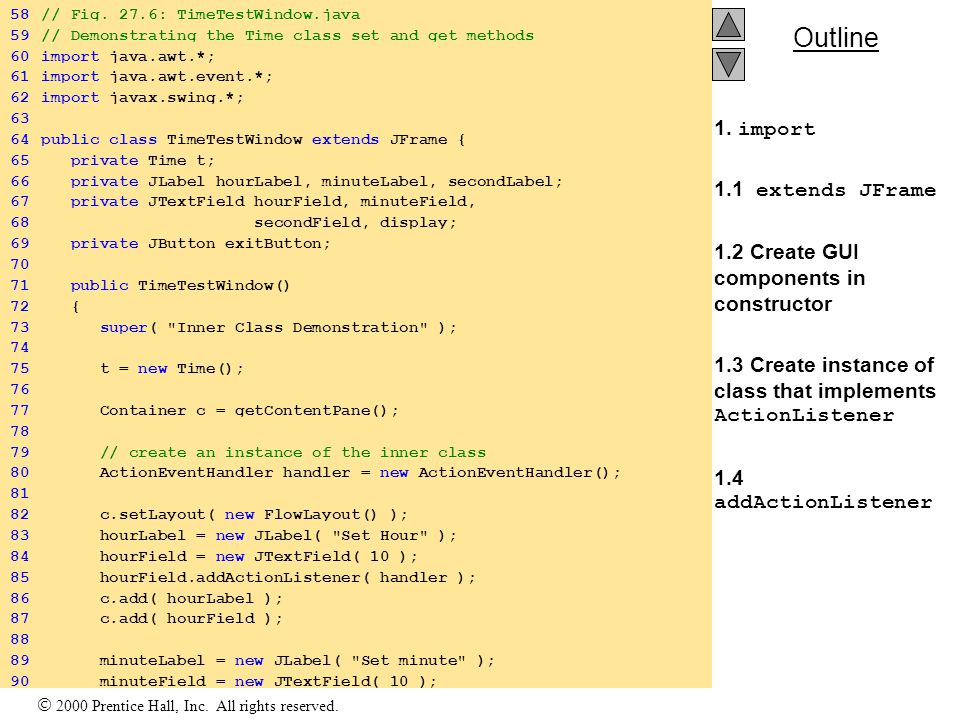This screenshot has width=960, height=720.
Task: Click line 71 "public TimeTestWindow()"
Action: [x=180, y=285]
